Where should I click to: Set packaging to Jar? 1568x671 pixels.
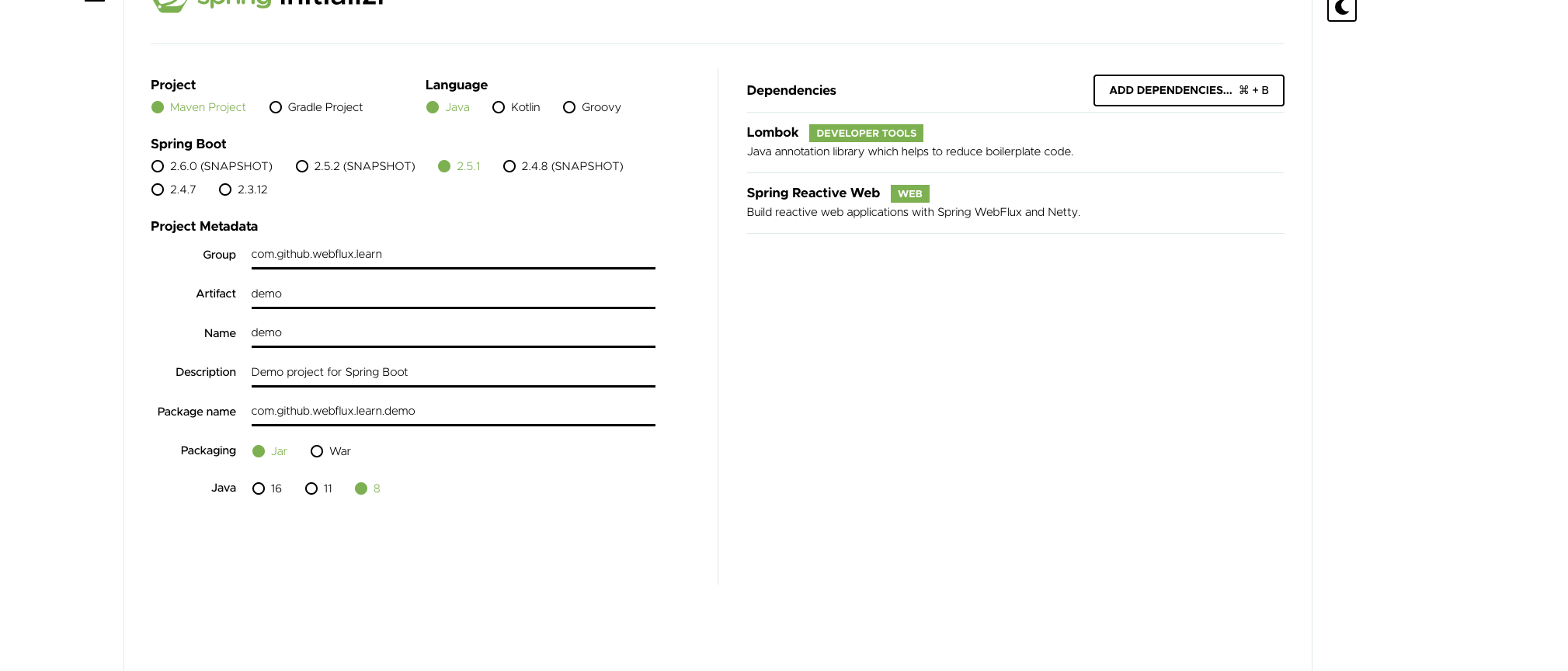pyautogui.click(x=269, y=451)
